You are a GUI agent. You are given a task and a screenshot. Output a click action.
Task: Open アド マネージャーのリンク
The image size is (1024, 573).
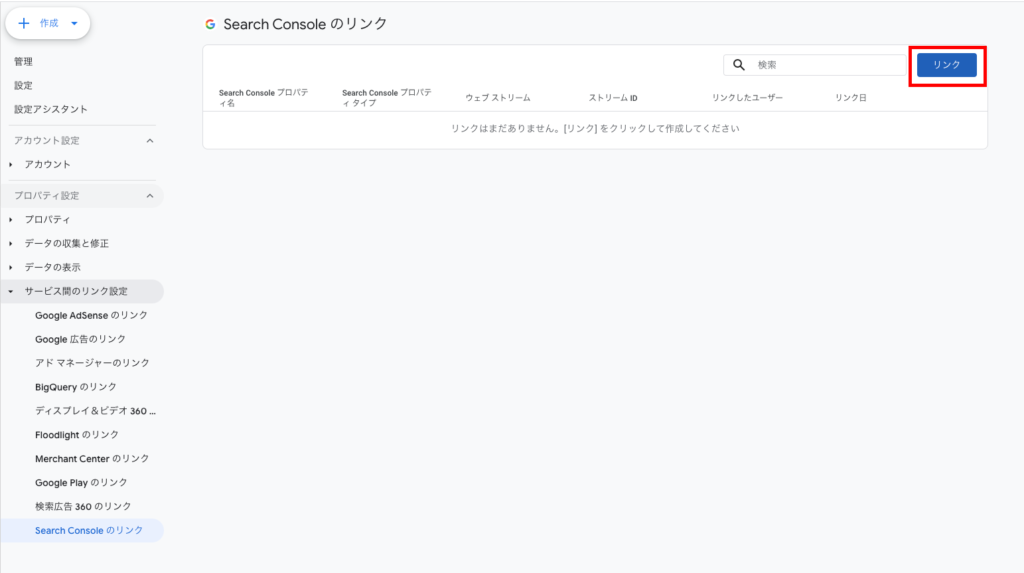coord(92,363)
